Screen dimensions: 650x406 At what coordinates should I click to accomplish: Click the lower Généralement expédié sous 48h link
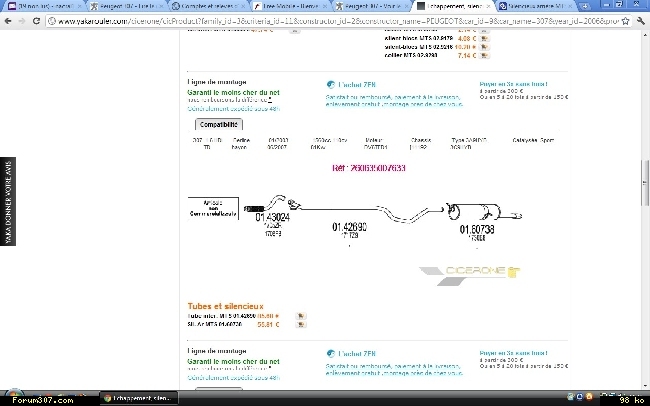(233, 378)
